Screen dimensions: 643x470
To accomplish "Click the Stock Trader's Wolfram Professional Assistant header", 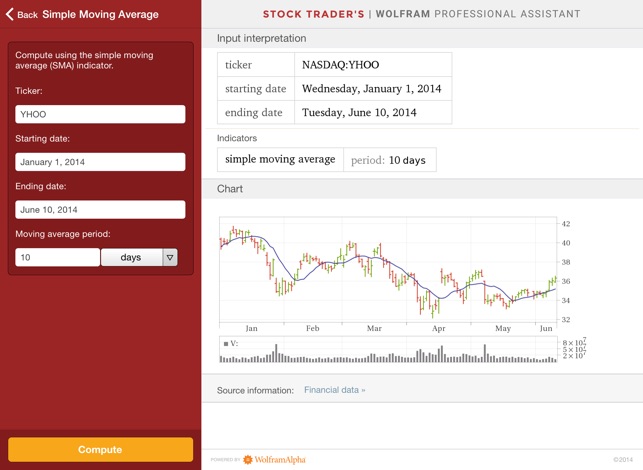I will (422, 14).
